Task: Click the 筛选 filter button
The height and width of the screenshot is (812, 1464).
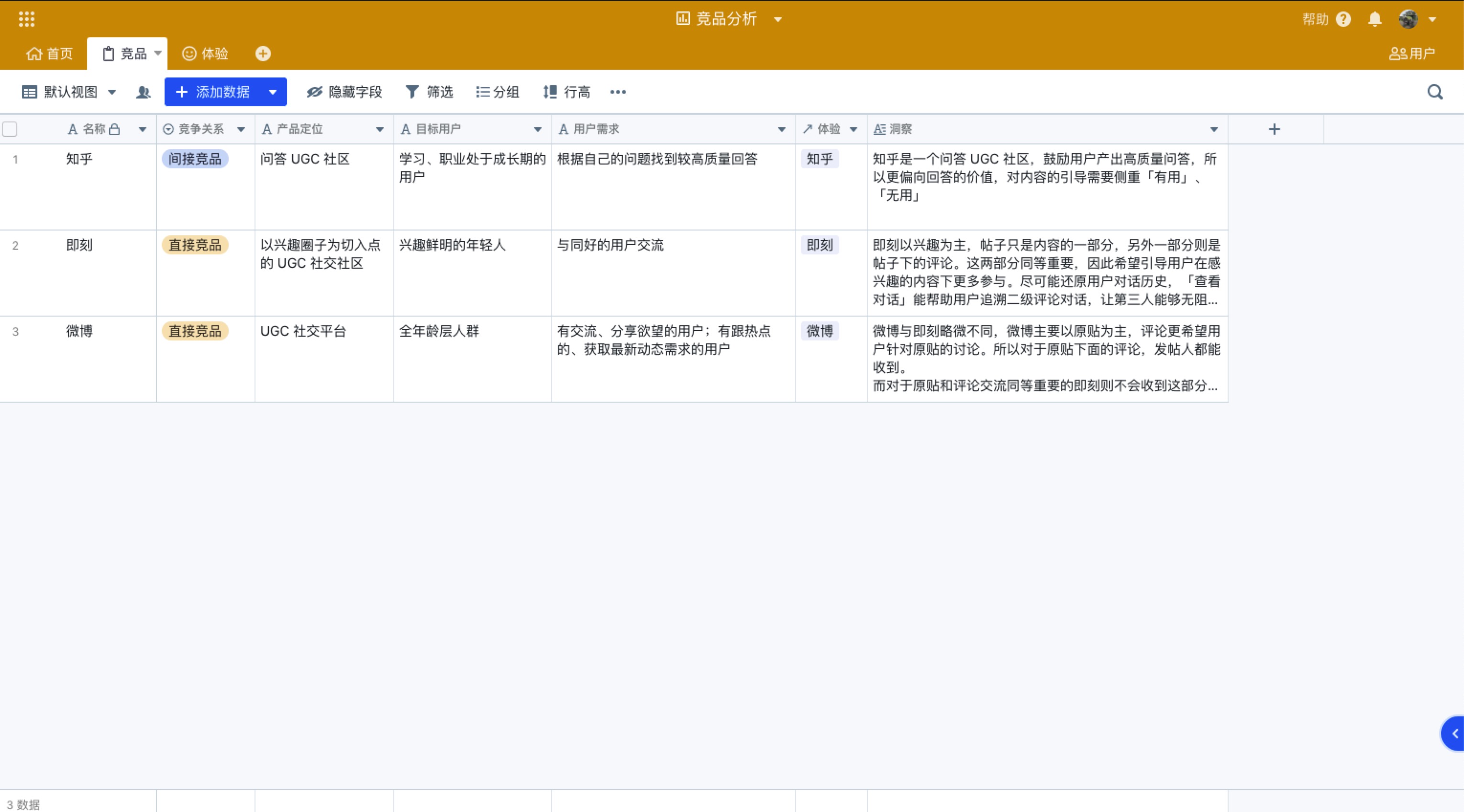Action: (x=430, y=92)
